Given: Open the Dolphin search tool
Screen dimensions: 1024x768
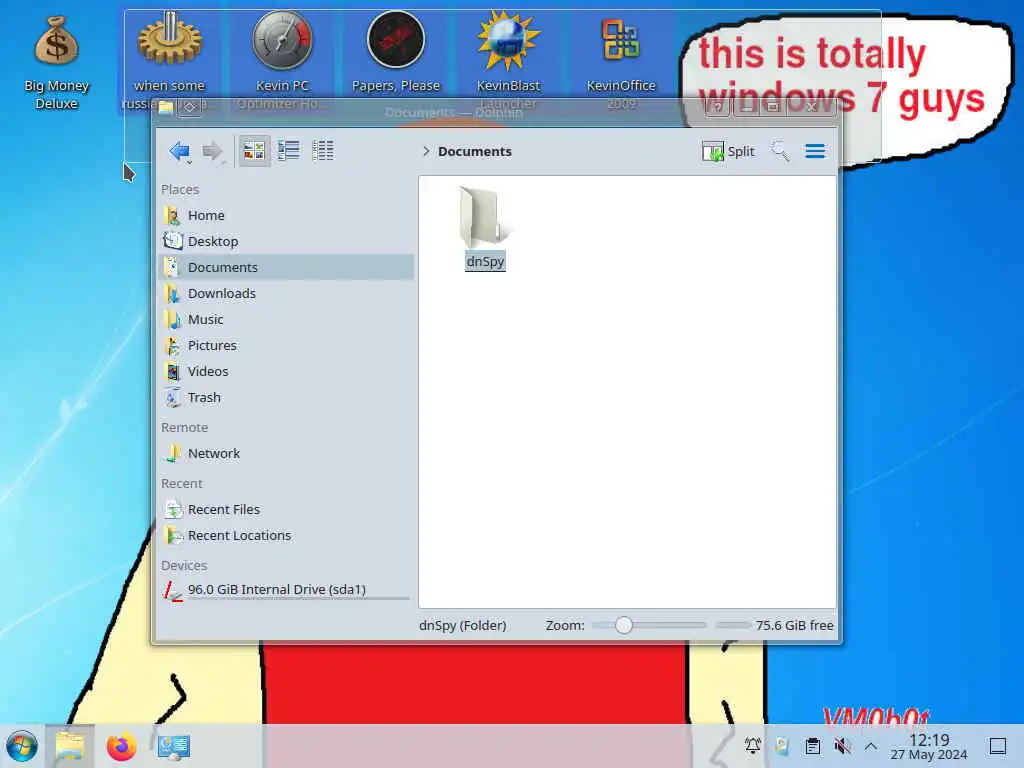Looking at the screenshot, I should pos(780,151).
